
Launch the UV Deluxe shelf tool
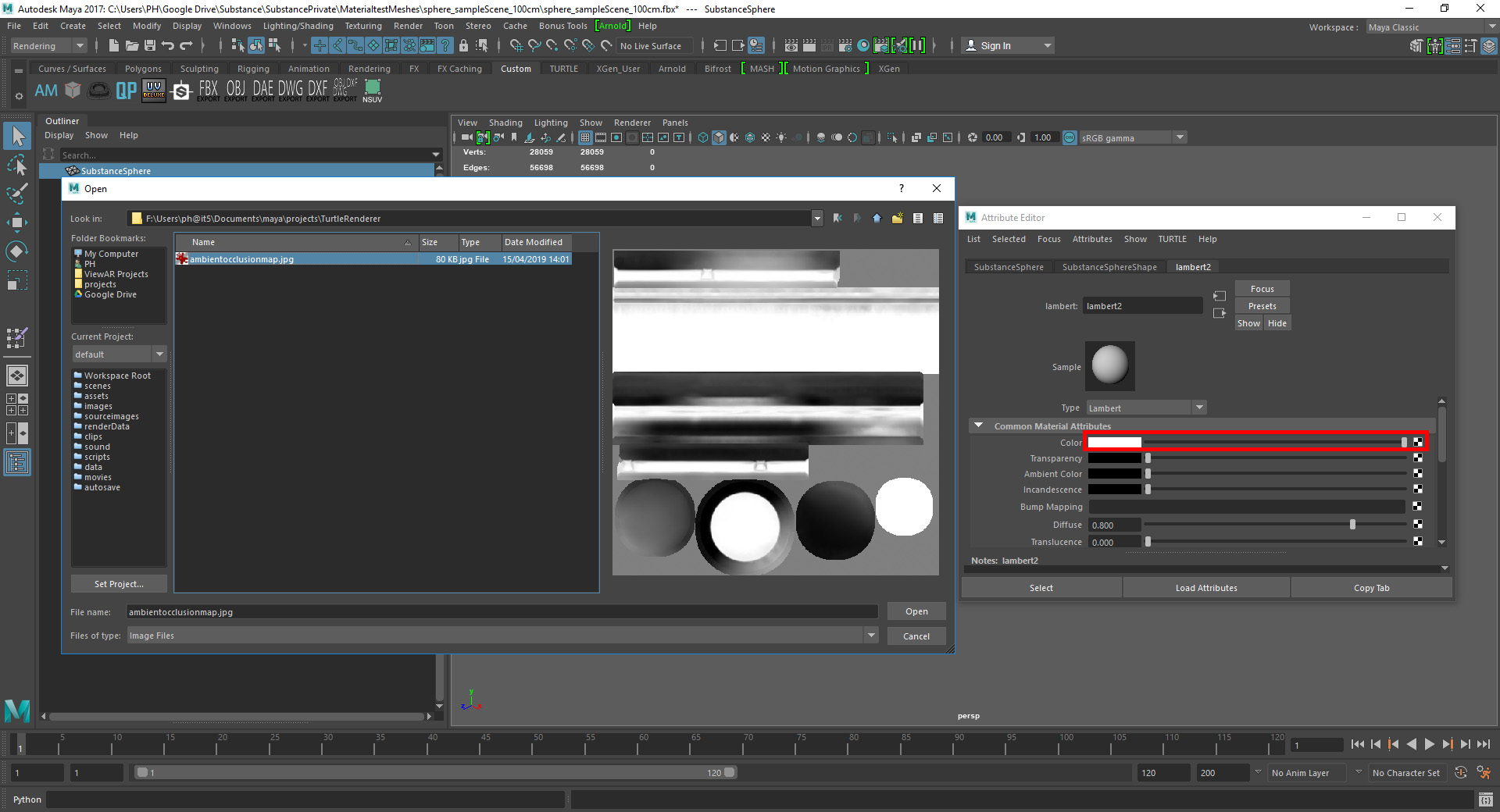[154, 91]
